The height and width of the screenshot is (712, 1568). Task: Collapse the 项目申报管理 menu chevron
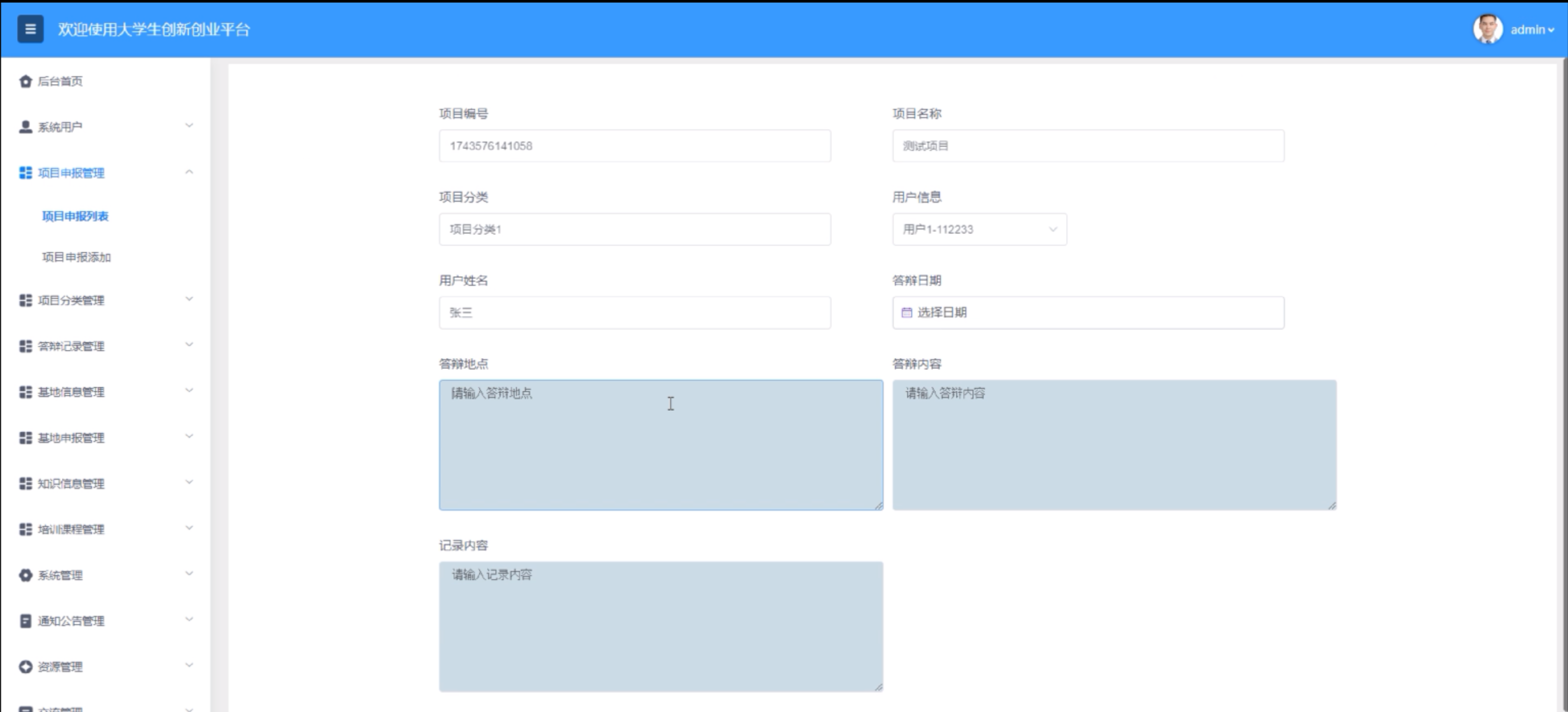pos(189,172)
